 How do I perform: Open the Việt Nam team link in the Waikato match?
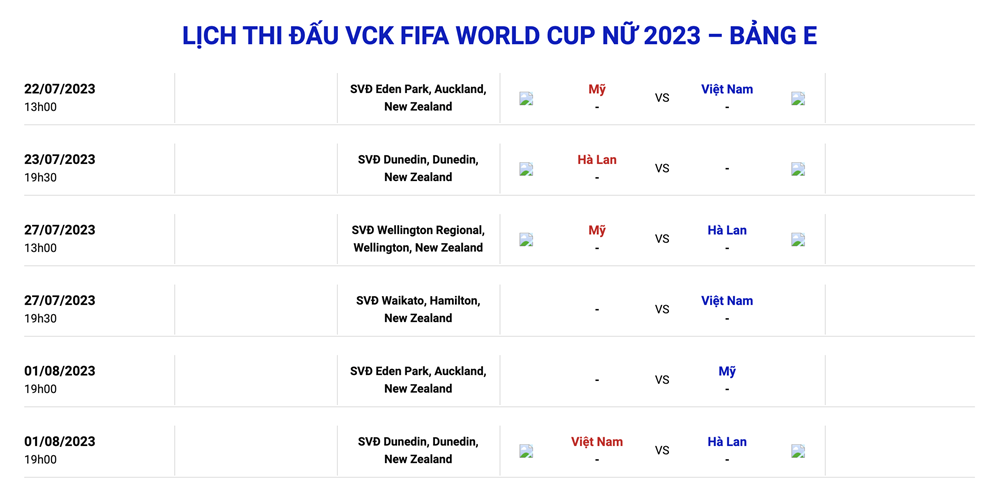727,301
